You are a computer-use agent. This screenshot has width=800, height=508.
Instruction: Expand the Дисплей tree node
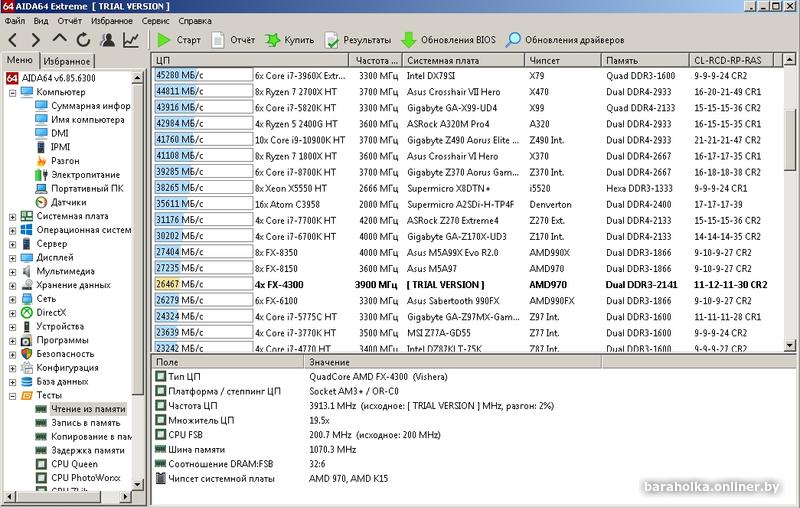[12, 258]
